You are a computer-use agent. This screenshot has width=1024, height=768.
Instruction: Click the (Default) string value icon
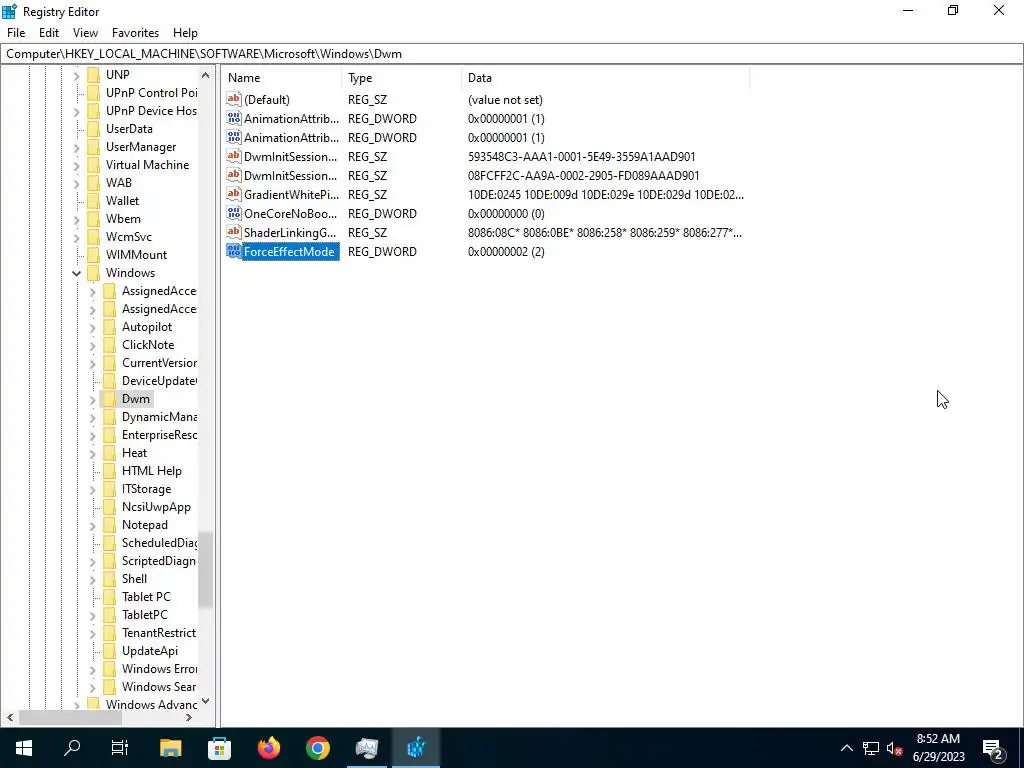[234, 99]
